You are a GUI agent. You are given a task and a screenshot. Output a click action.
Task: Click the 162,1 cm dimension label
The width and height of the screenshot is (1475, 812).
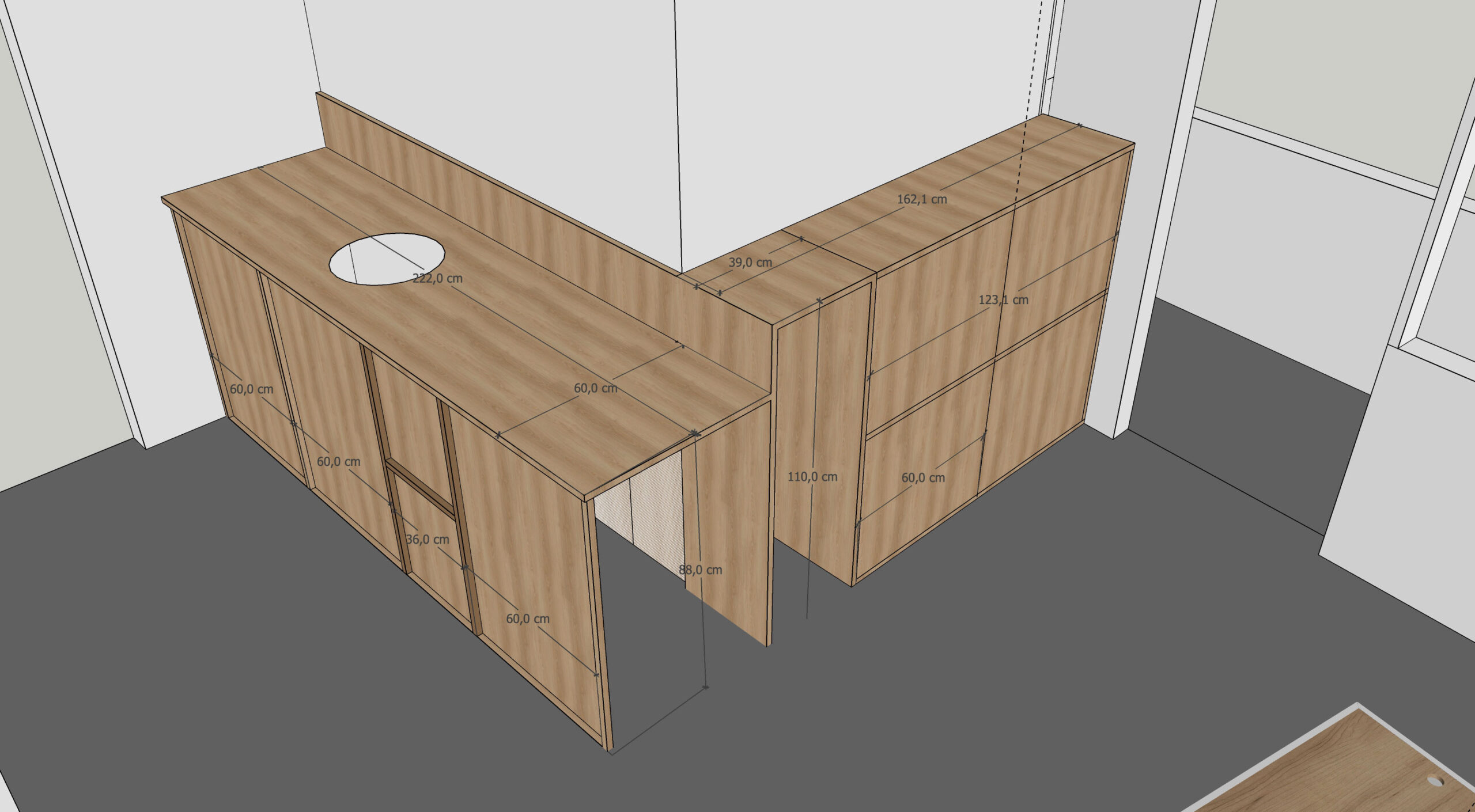coord(922,199)
